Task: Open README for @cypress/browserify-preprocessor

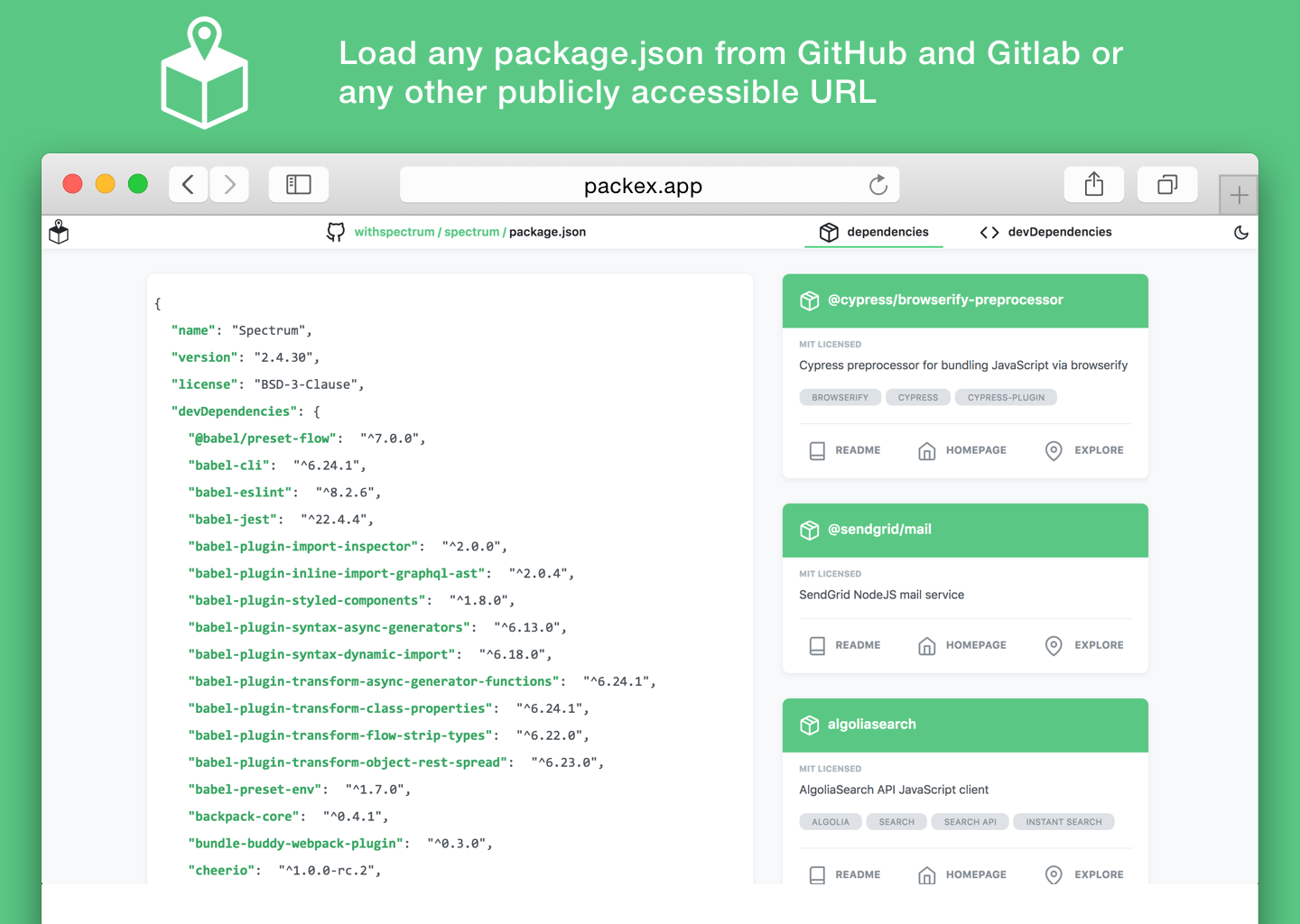Action: tap(845, 450)
